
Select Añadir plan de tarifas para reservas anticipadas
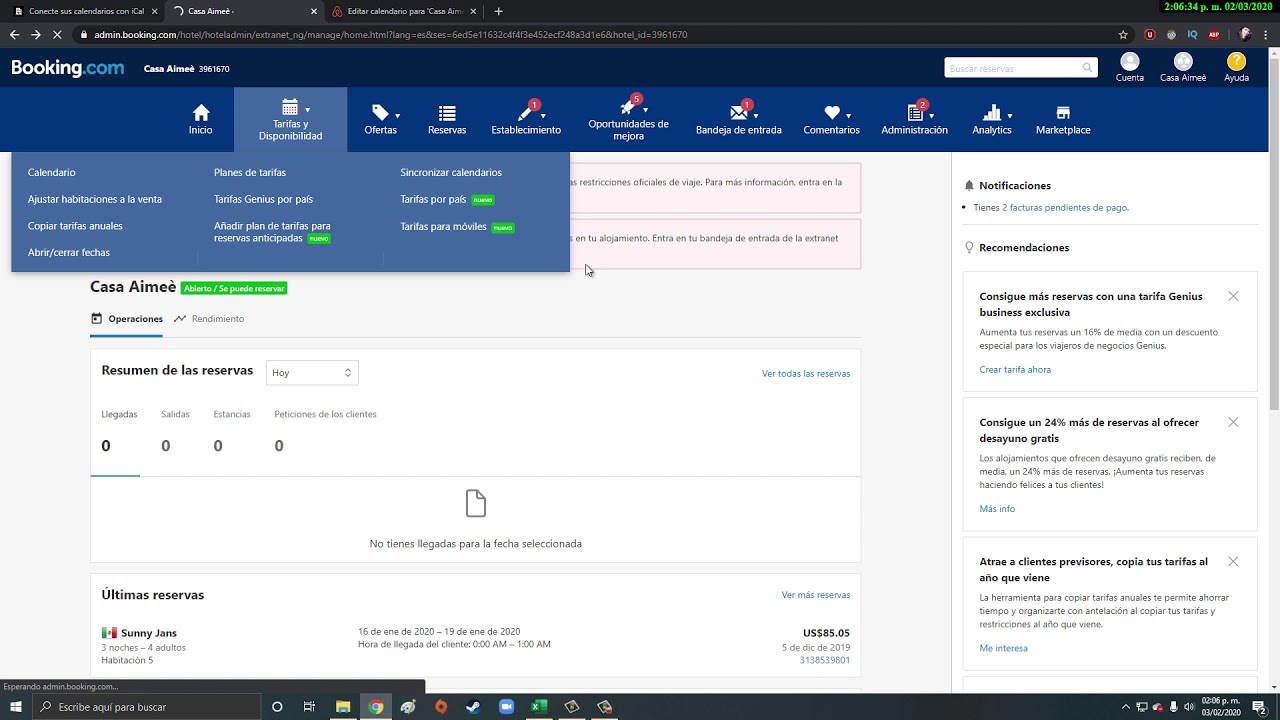coord(272,232)
